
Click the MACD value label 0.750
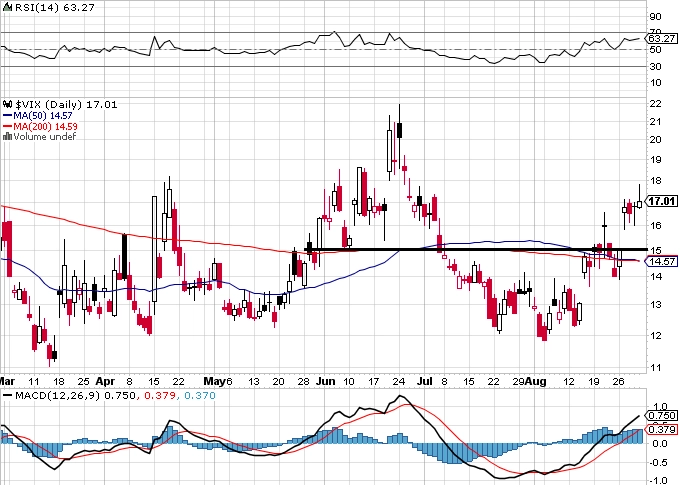(661, 415)
